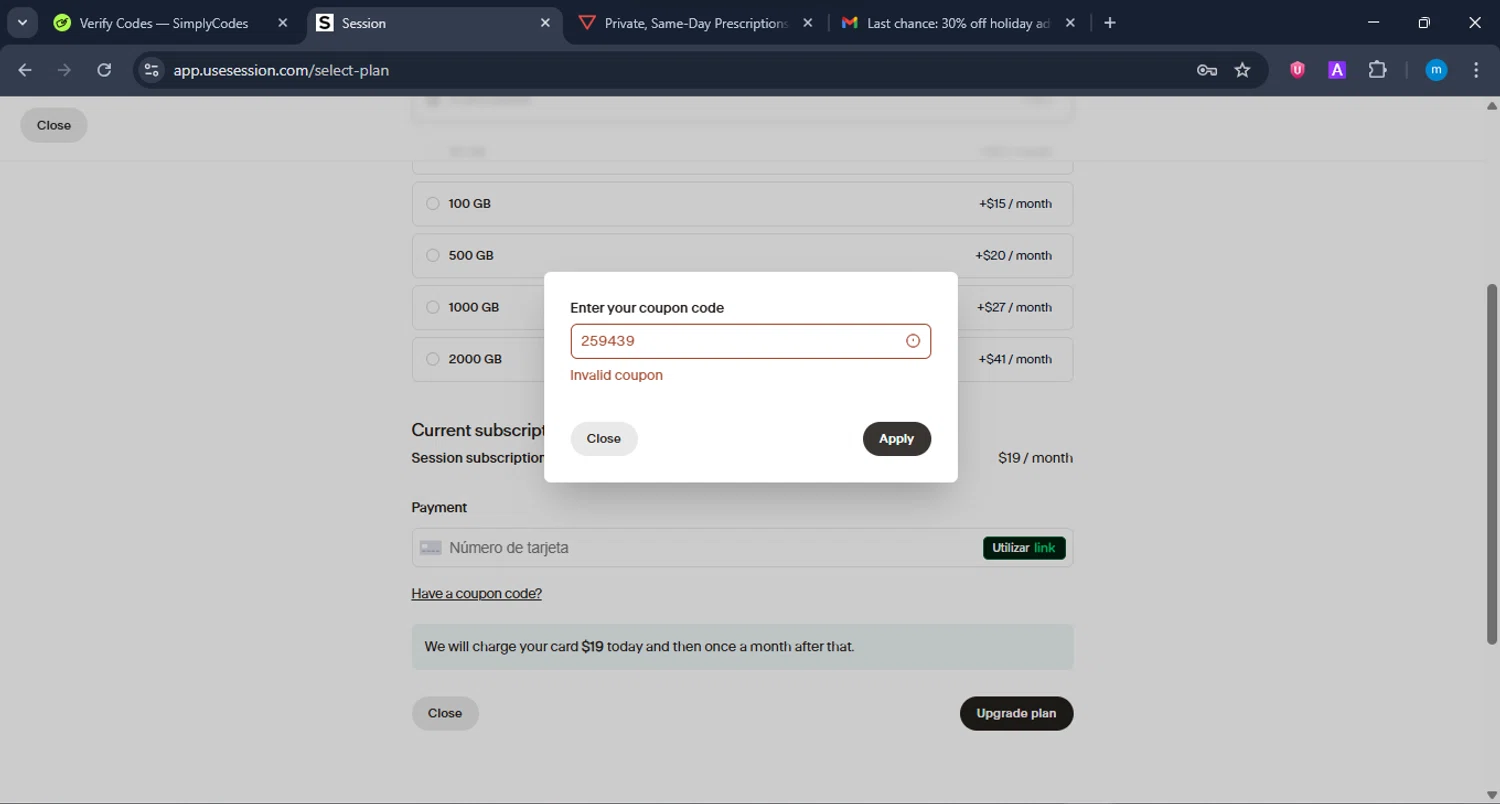Viewport: 1500px width, 804px height.
Task: Close the SimplyCodes tab
Action: click(283, 23)
